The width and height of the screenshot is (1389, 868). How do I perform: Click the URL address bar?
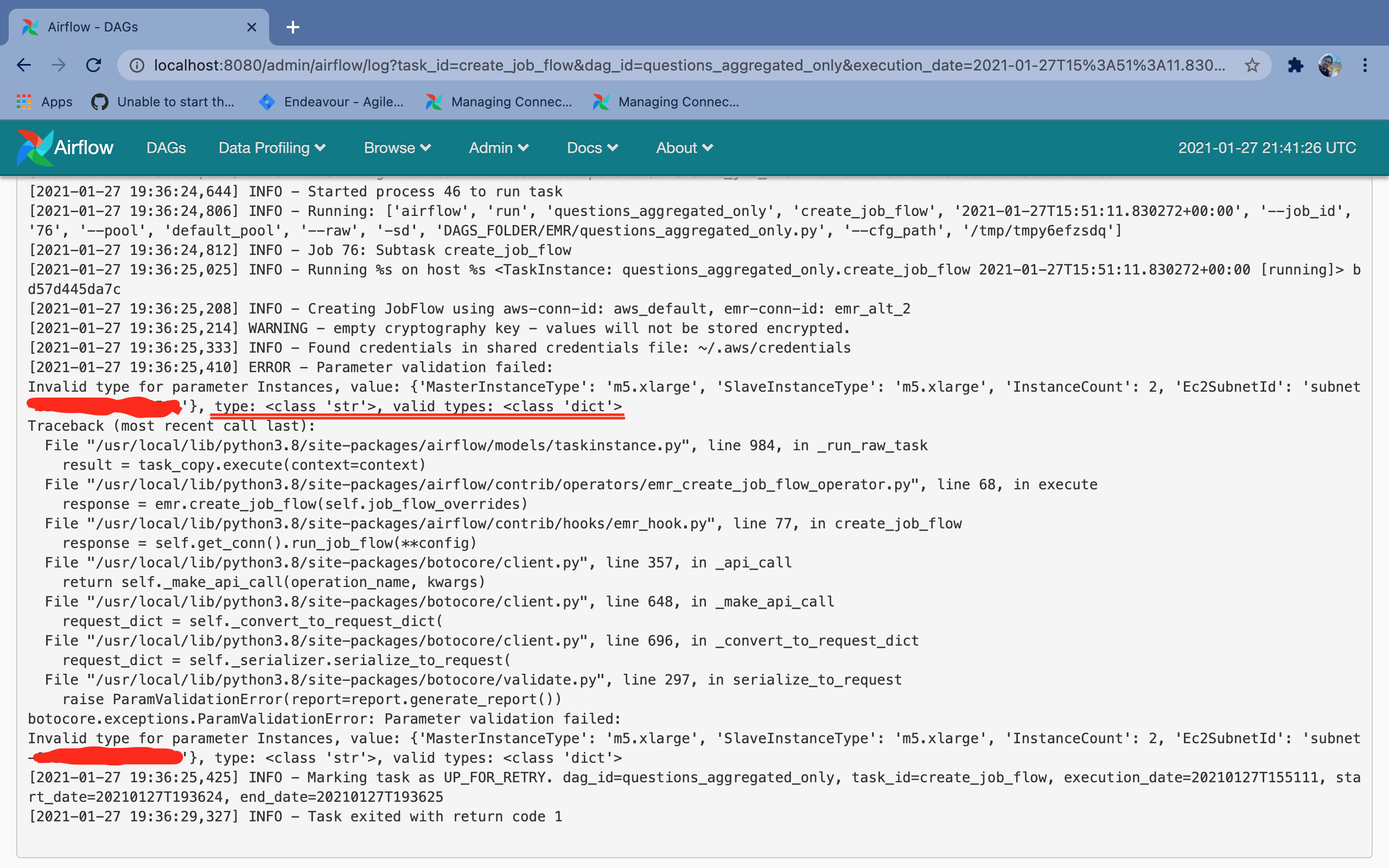[x=689, y=66]
